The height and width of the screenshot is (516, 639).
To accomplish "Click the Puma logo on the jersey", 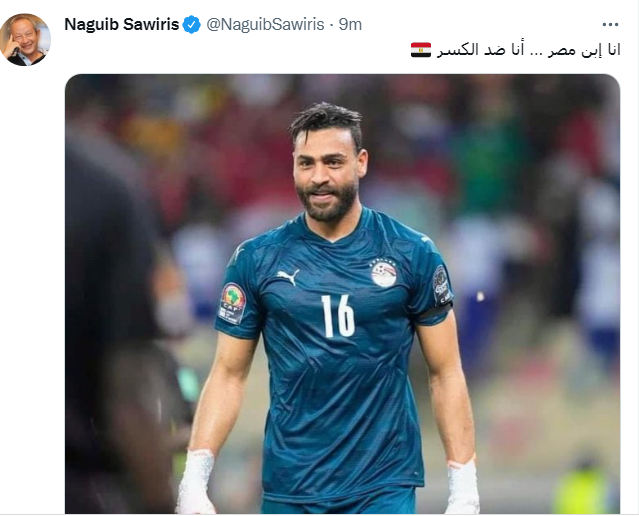I will (x=288, y=277).
